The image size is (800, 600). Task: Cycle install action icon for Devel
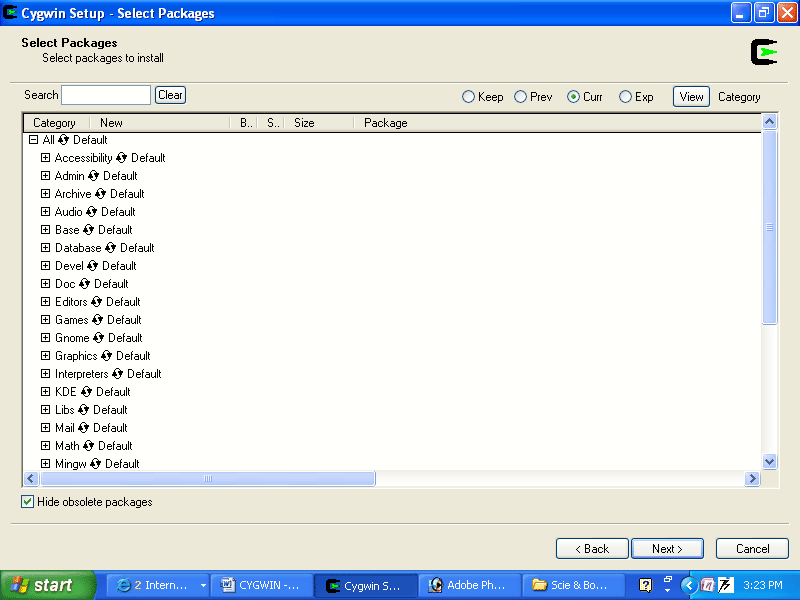[x=92, y=266]
